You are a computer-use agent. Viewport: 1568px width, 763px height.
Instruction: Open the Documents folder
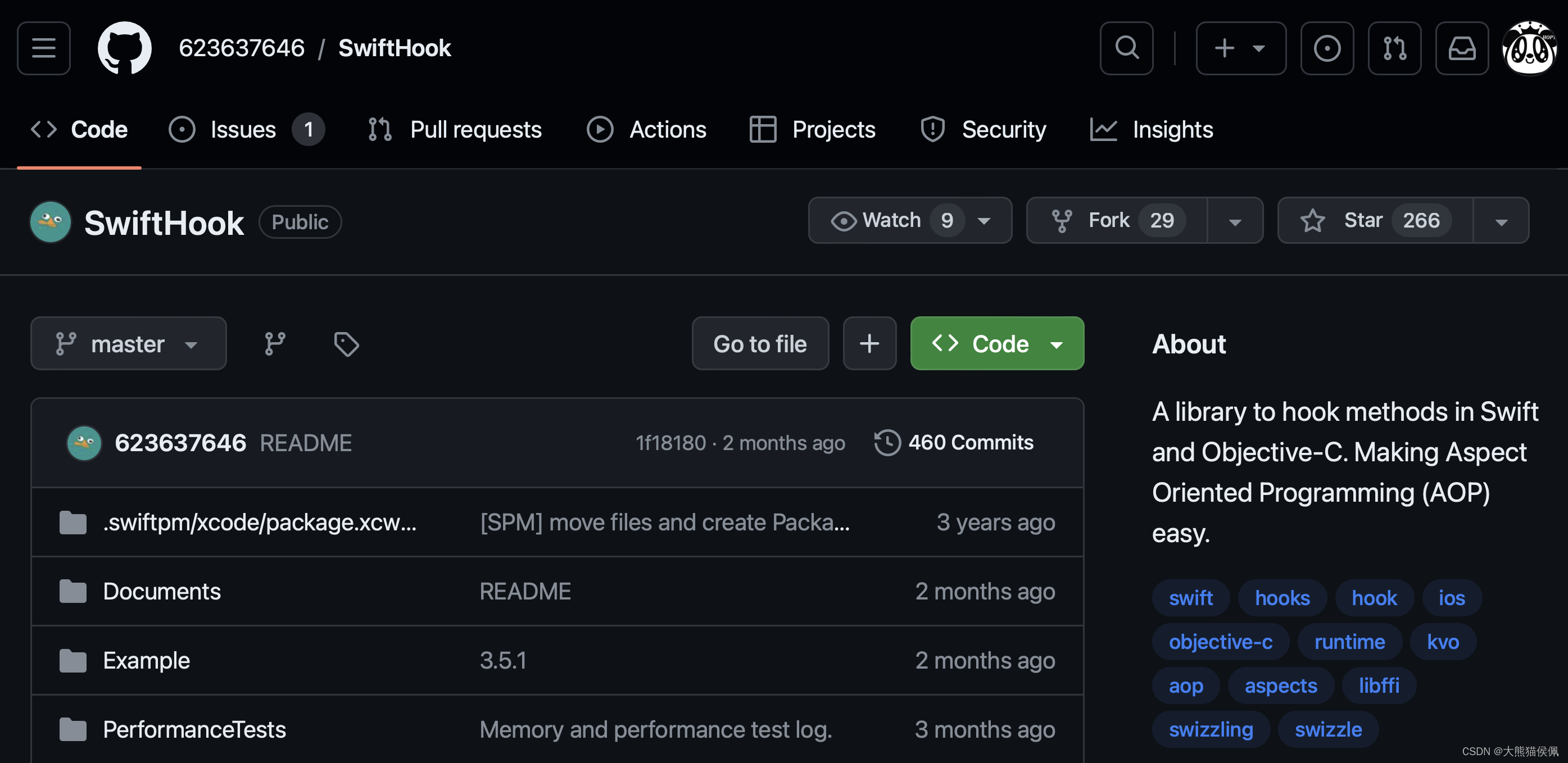[162, 592]
